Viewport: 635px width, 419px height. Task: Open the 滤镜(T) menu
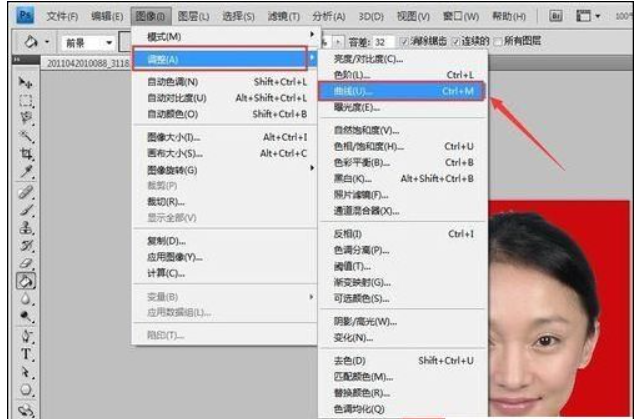point(283,16)
